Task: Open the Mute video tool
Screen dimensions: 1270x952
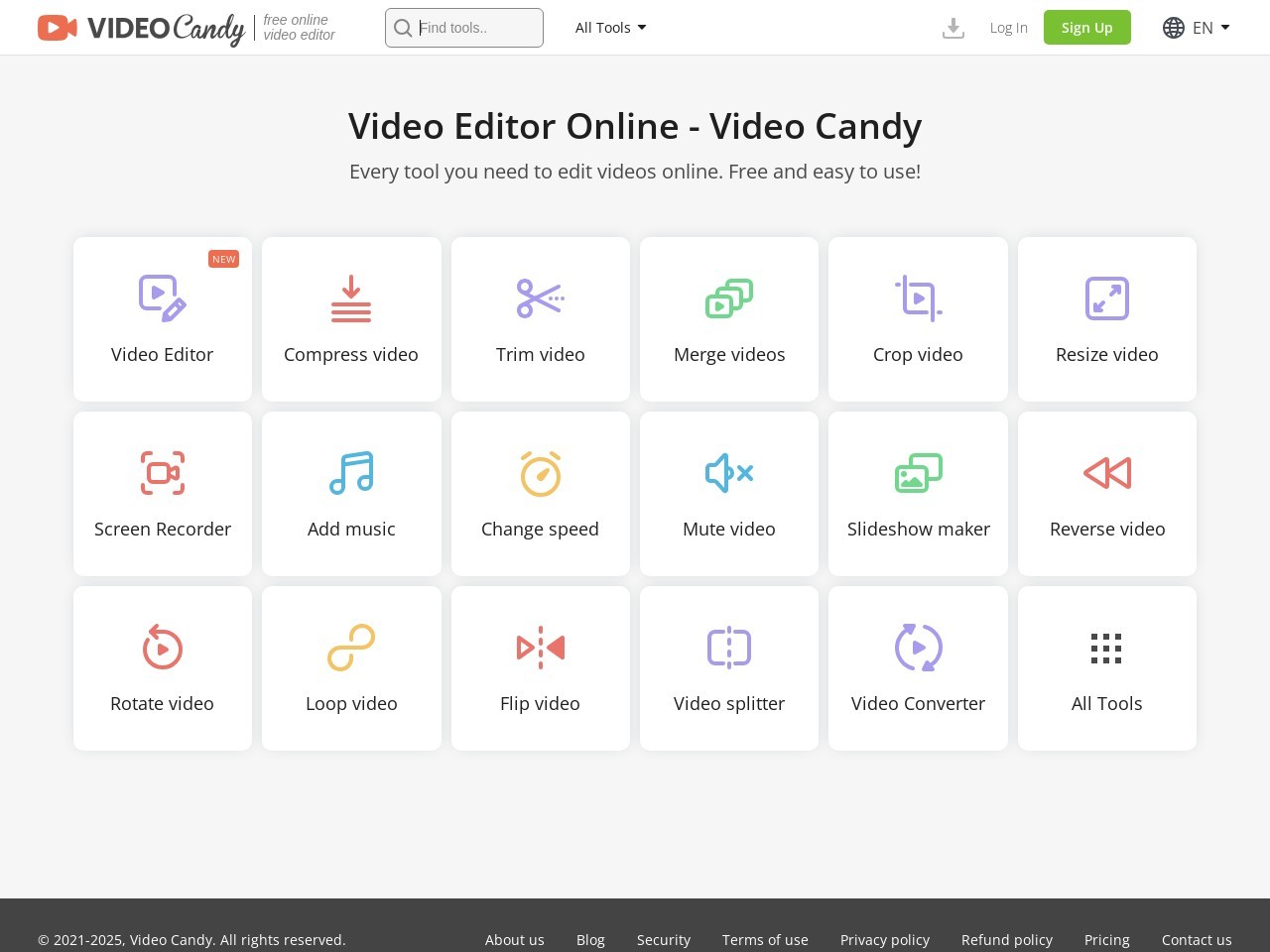Action: click(x=729, y=494)
